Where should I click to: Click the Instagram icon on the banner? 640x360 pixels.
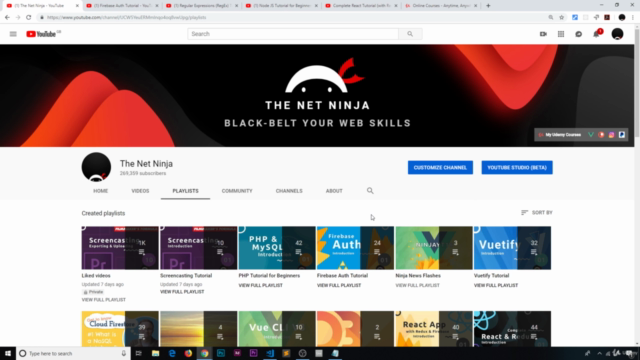tap(611, 135)
